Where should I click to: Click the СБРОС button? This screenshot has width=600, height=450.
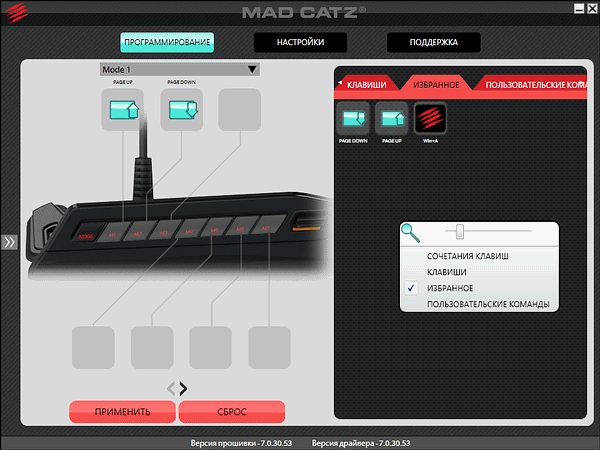pyautogui.click(x=232, y=412)
